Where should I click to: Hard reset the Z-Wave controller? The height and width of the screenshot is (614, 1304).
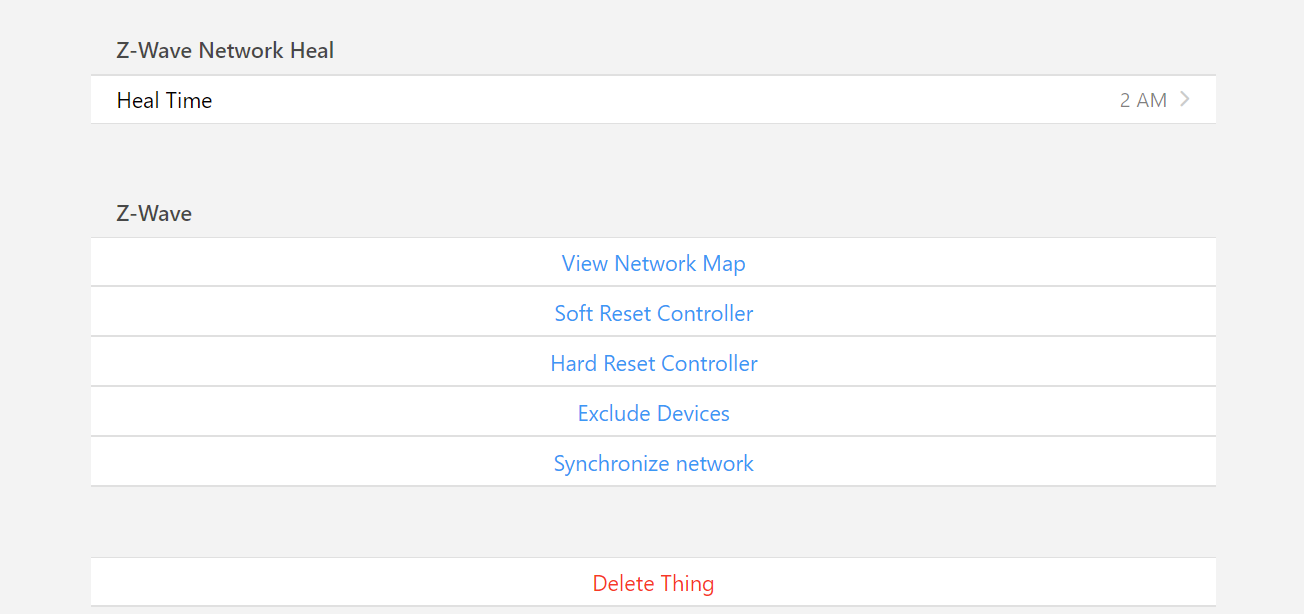(x=653, y=362)
